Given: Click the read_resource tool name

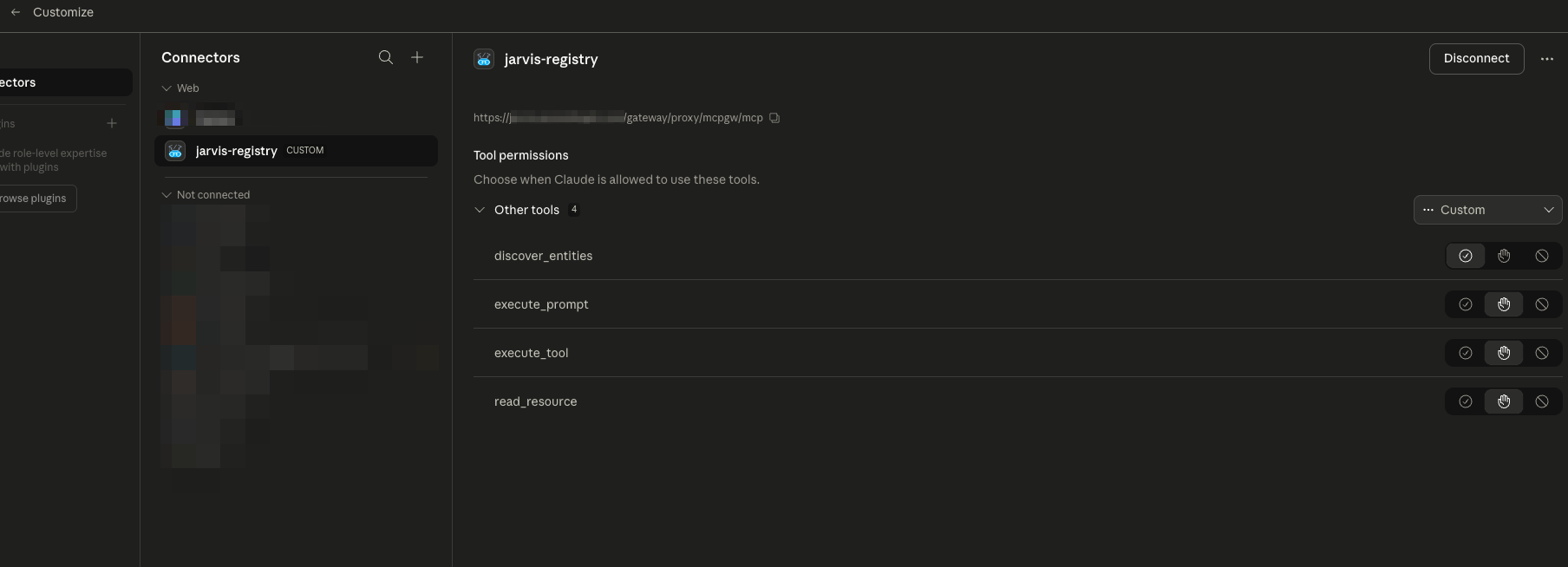Looking at the screenshot, I should [x=535, y=401].
